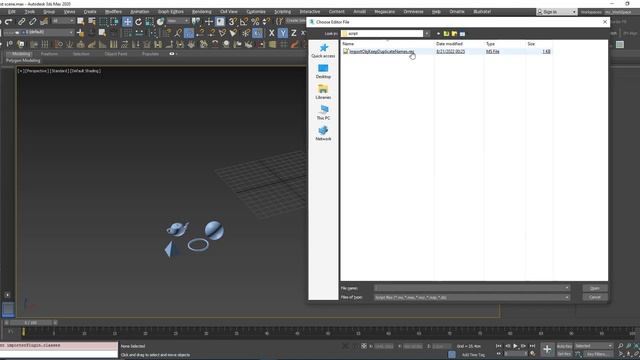
Task: Close the Choose Editor File dialog
Action: pyautogui.click(x=605, y=22)
